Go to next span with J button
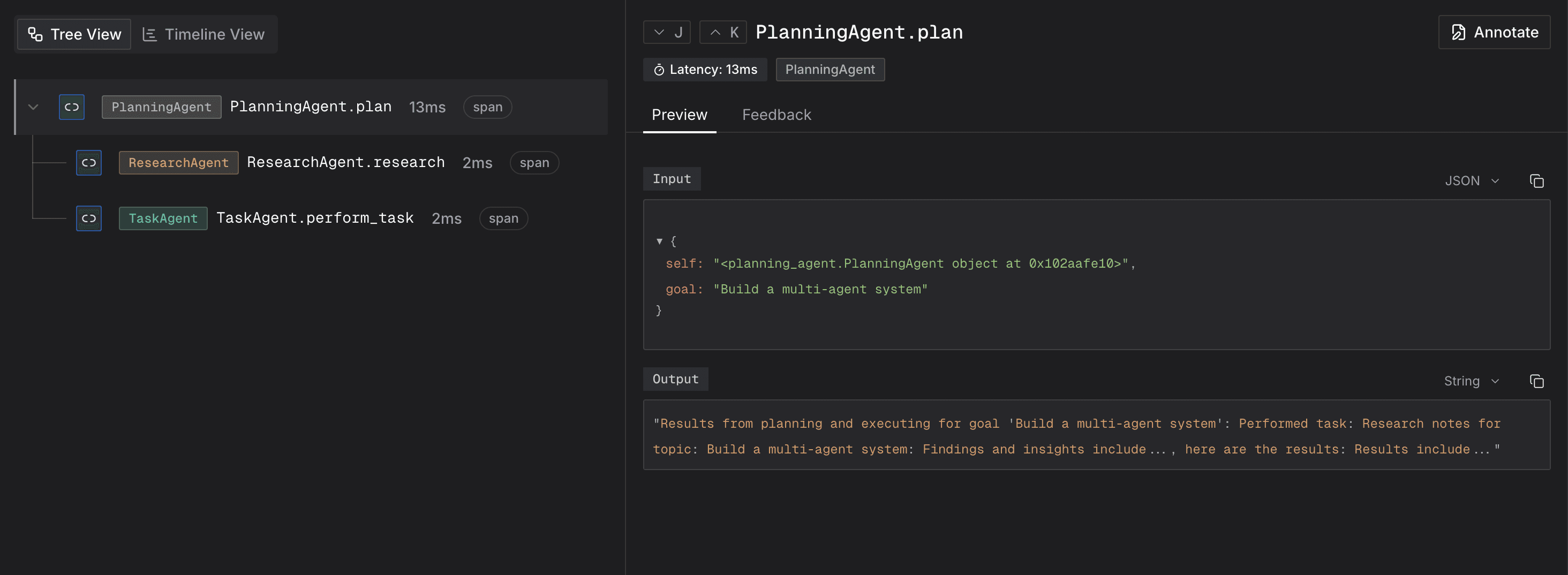Image resolution: width=1568 pixels, height=575 pixels. 667,32
